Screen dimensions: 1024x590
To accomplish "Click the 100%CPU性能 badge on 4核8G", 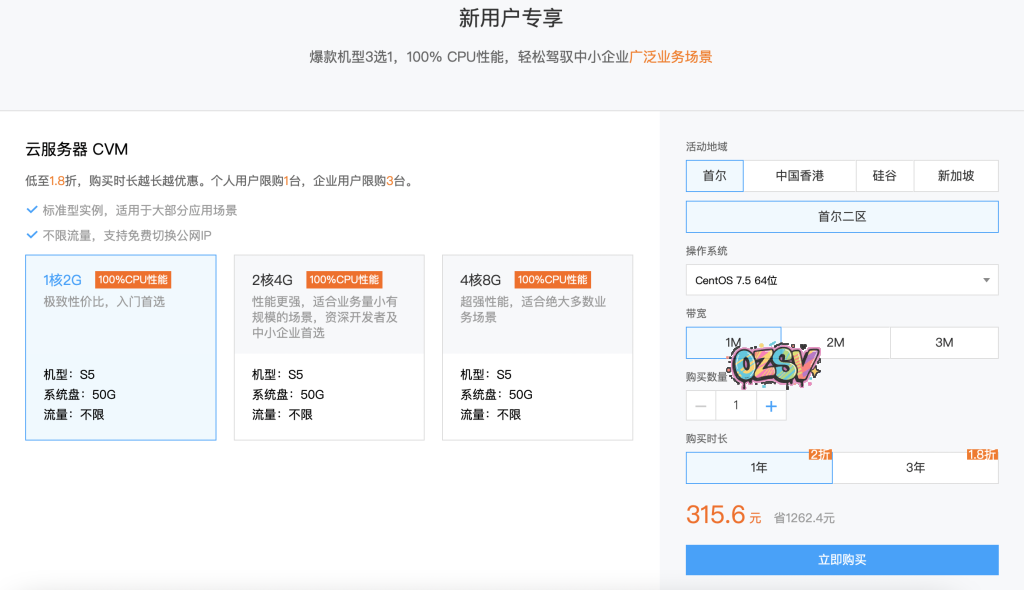I will tap(552, 280).
